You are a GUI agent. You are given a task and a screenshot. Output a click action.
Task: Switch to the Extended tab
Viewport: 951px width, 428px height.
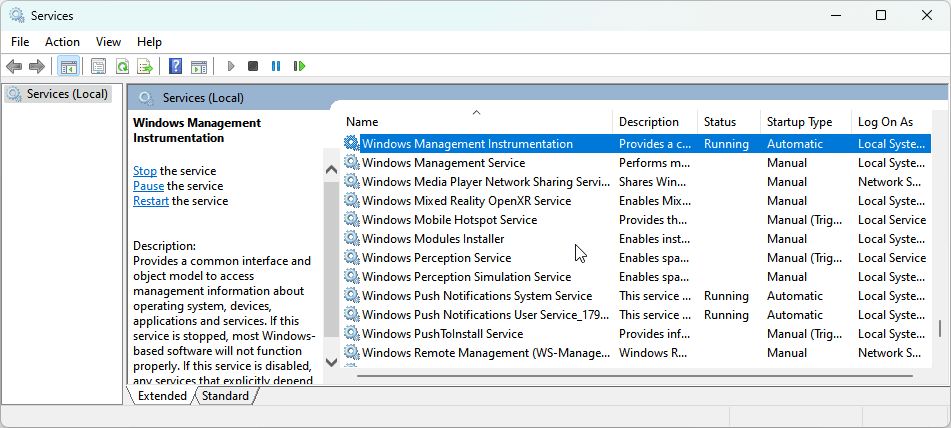coord(162,396)
